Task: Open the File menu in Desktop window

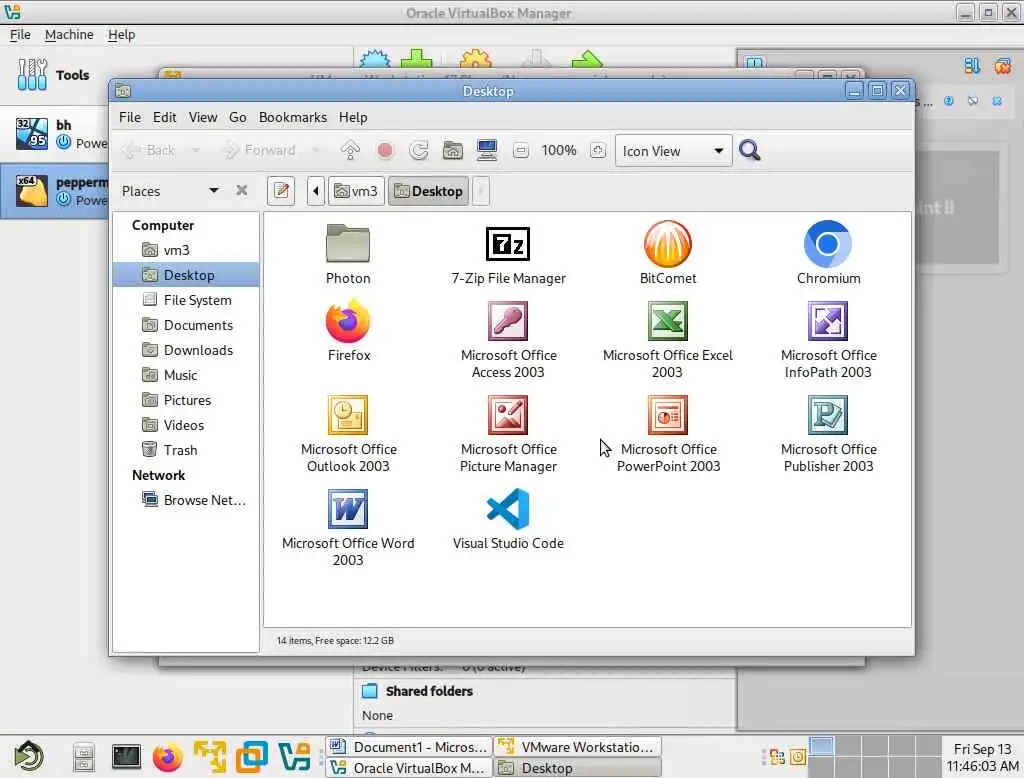Action: click(x=130, y=118)
